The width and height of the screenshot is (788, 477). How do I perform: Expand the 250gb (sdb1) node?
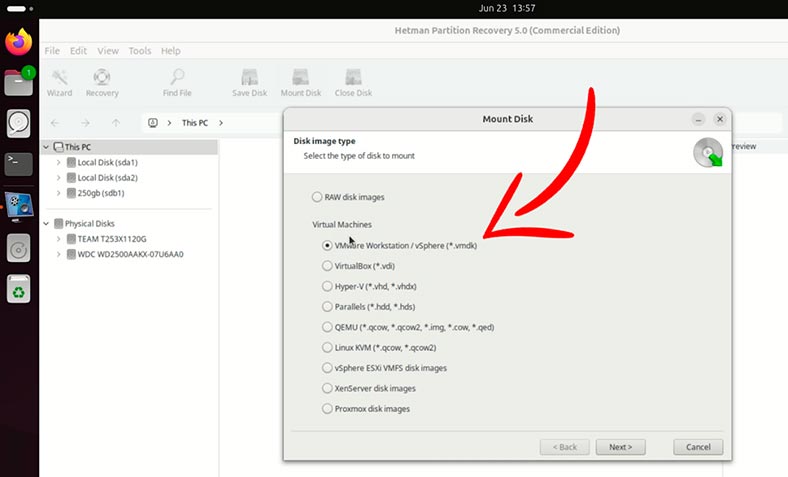[58, 193]
